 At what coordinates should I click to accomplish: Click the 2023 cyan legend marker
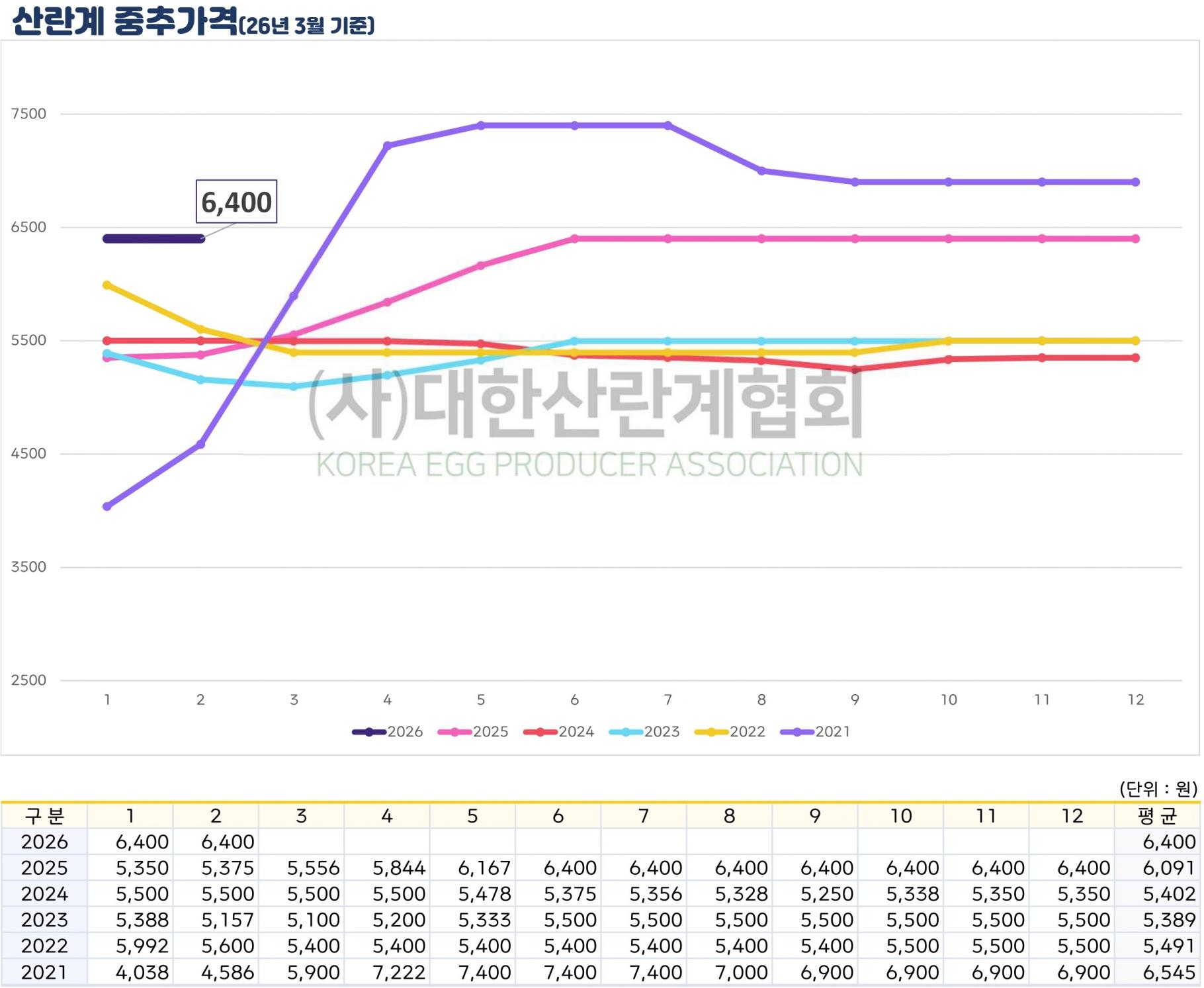click(626, 732)
